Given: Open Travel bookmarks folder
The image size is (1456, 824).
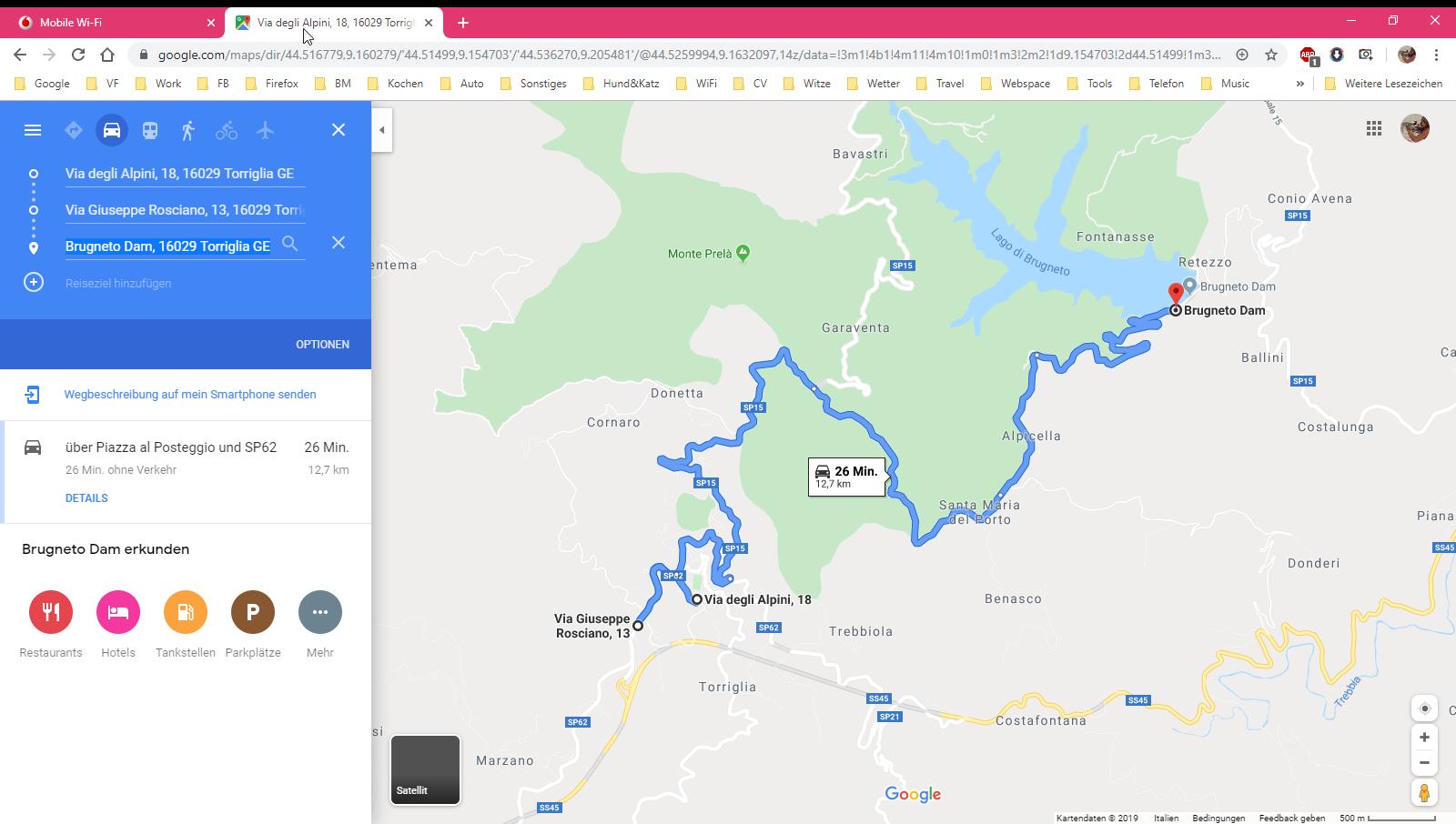Looking at the screenshot, I should click(940, 83).
